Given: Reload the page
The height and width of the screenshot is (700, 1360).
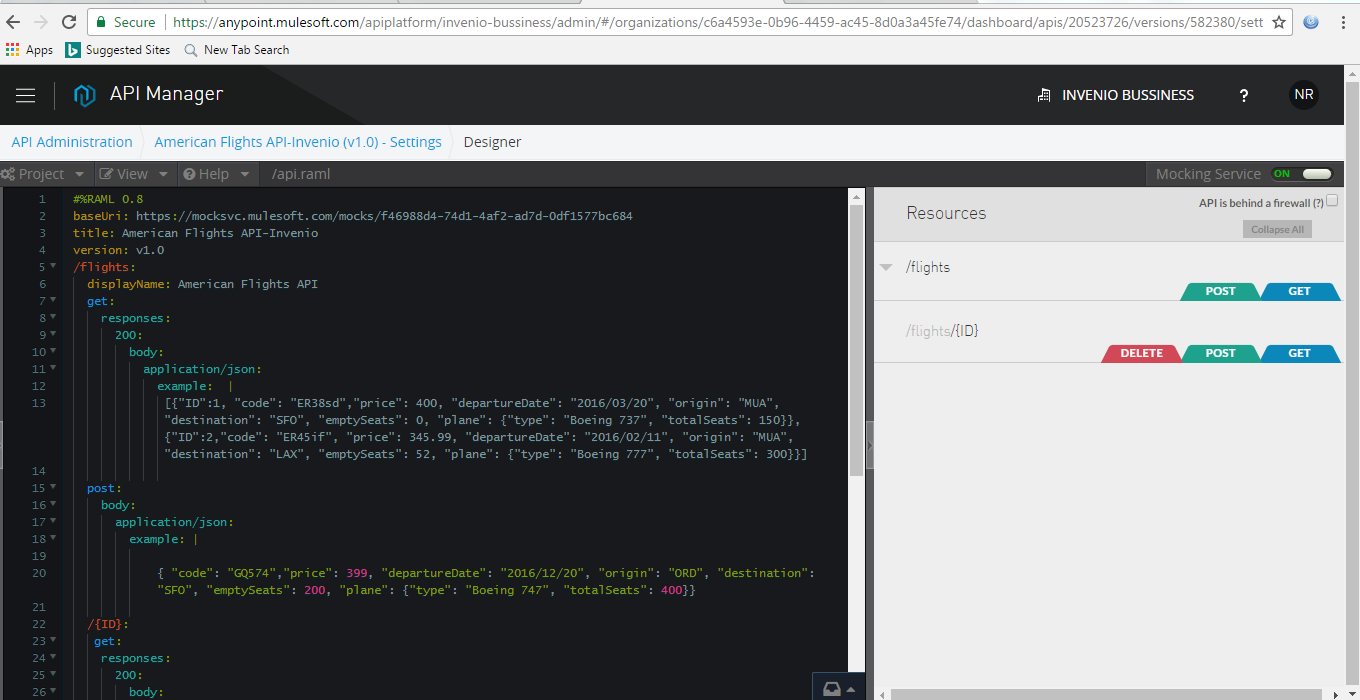Looking at the screenshot, I should (69, 22).
